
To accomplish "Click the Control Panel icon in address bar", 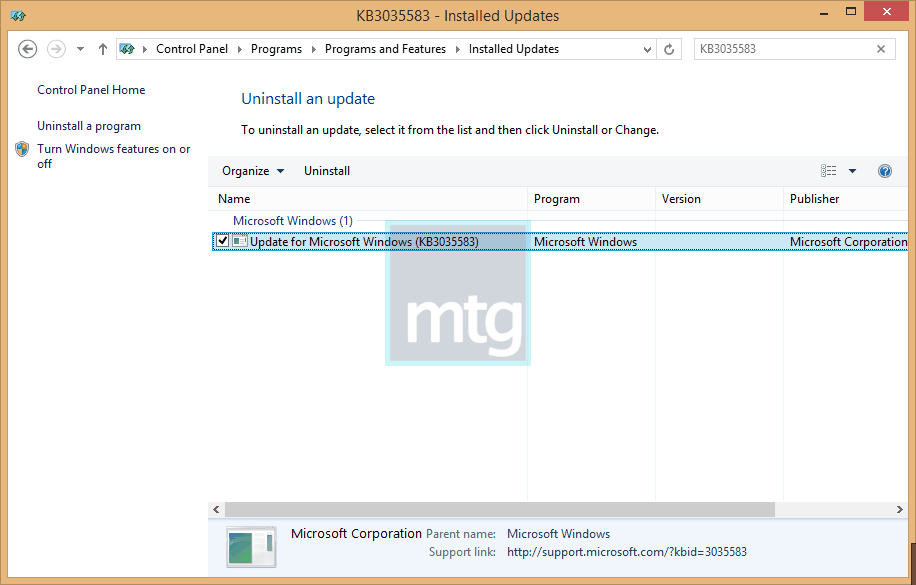I will [x=127, y=49].
